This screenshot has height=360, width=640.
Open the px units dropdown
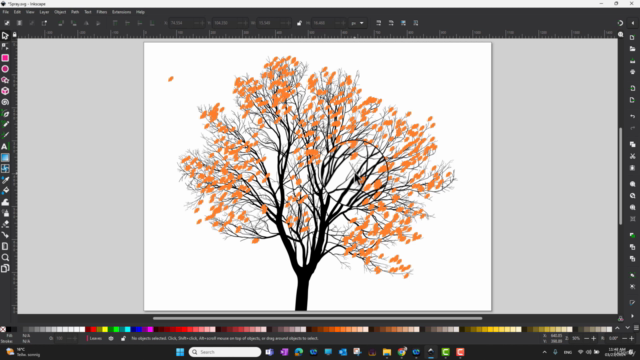(358, 23)
